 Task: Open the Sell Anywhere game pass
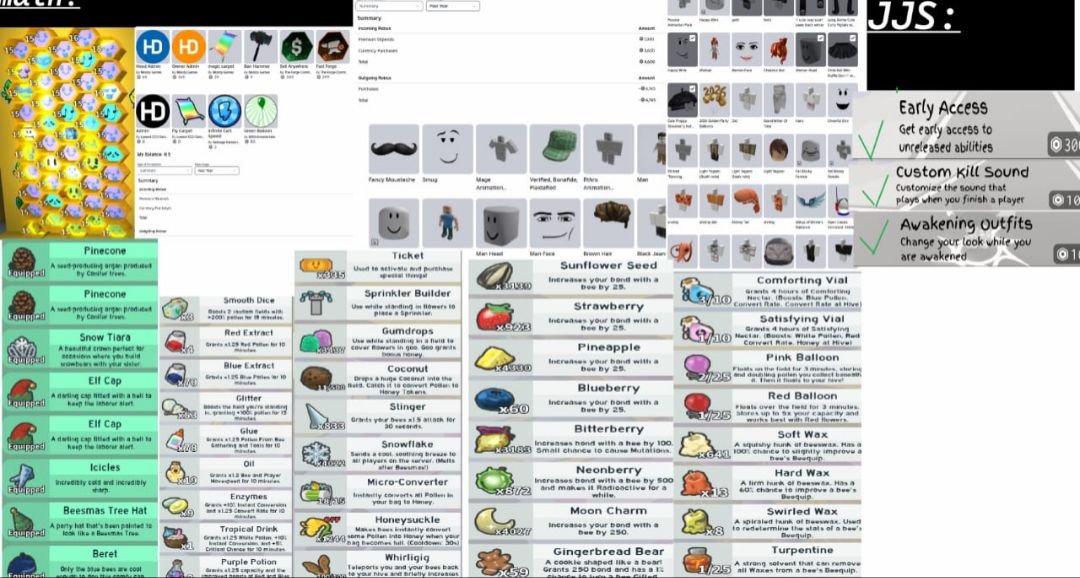click(297, 47)
